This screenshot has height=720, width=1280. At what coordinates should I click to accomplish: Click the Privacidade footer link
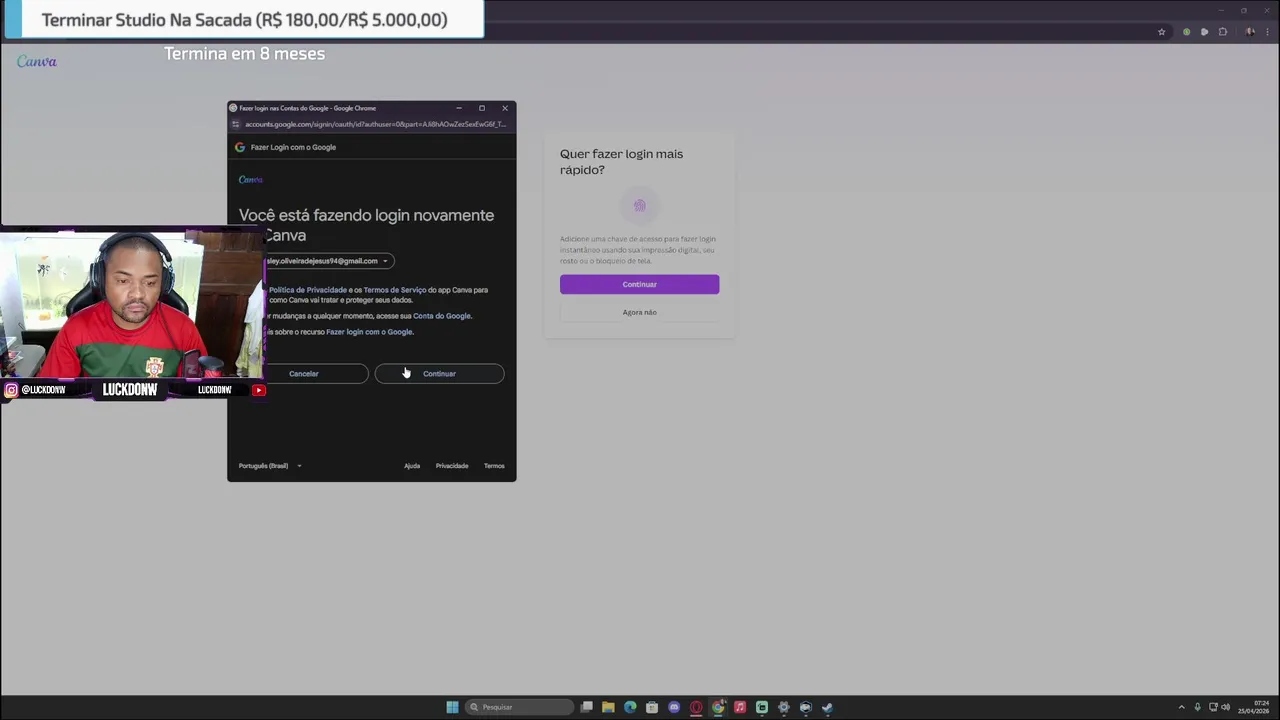[x=452, y=466]
